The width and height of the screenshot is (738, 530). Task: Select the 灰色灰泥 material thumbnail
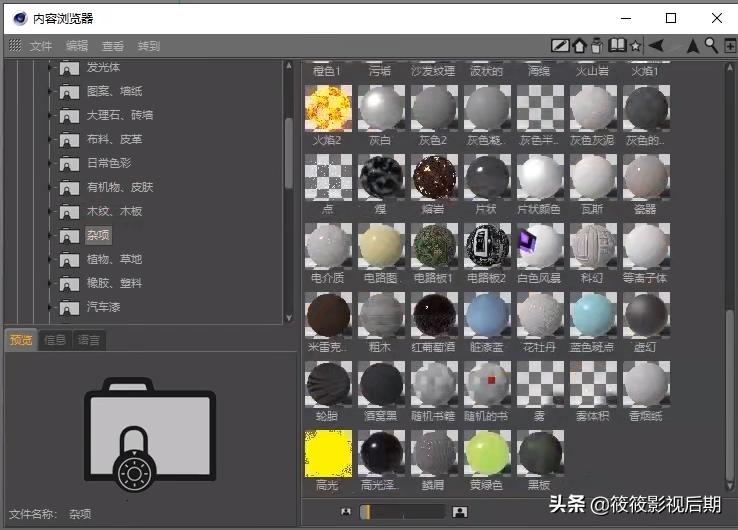(593, 108)
